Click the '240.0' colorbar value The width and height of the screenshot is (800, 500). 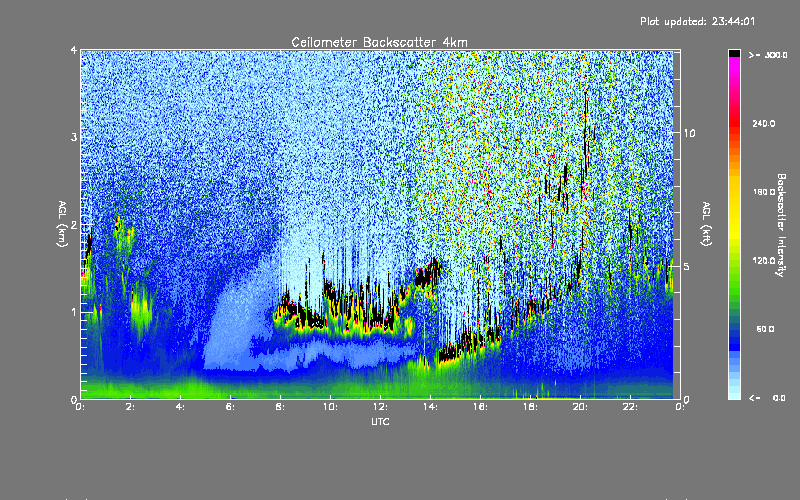tap(764, 123)
